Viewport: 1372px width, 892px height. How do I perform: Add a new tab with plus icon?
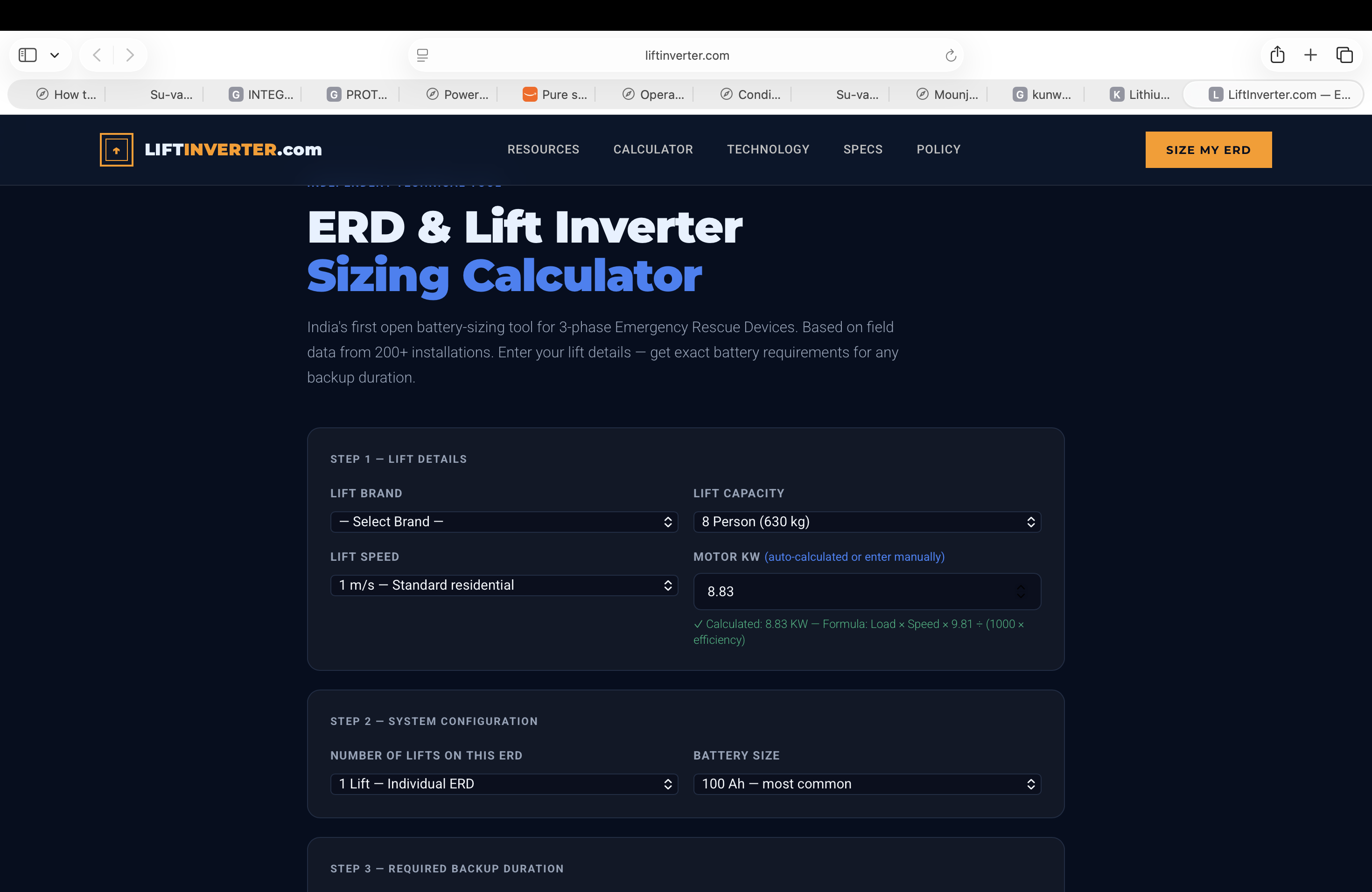tap(1310, 55)
